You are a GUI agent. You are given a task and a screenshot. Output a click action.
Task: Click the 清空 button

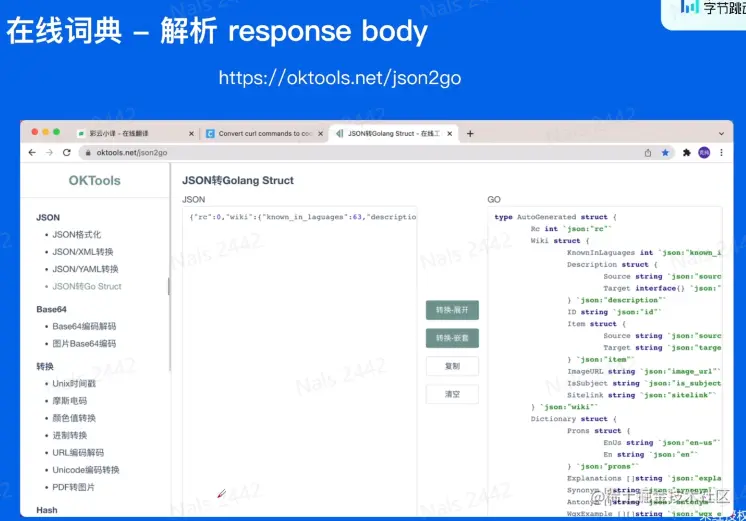click(452, 394)
